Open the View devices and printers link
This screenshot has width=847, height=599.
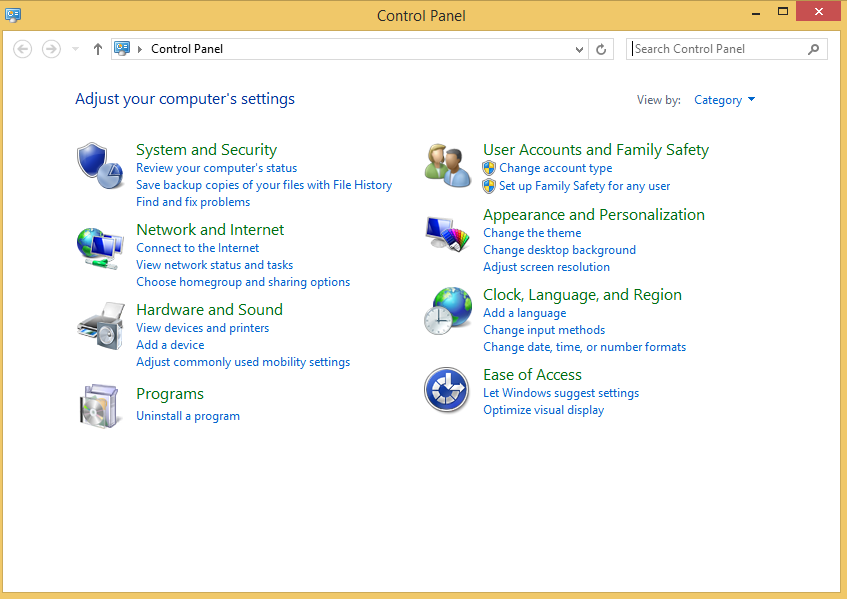point(202,328)
